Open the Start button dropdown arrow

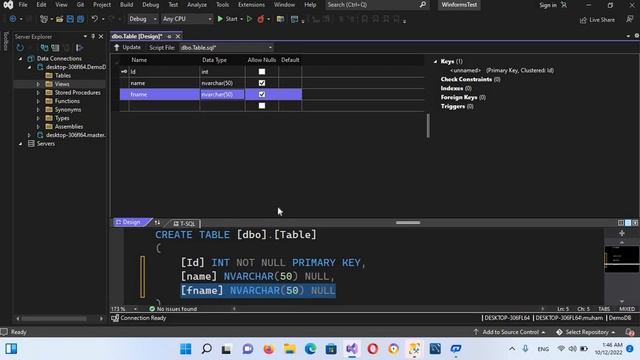point(241,19)
